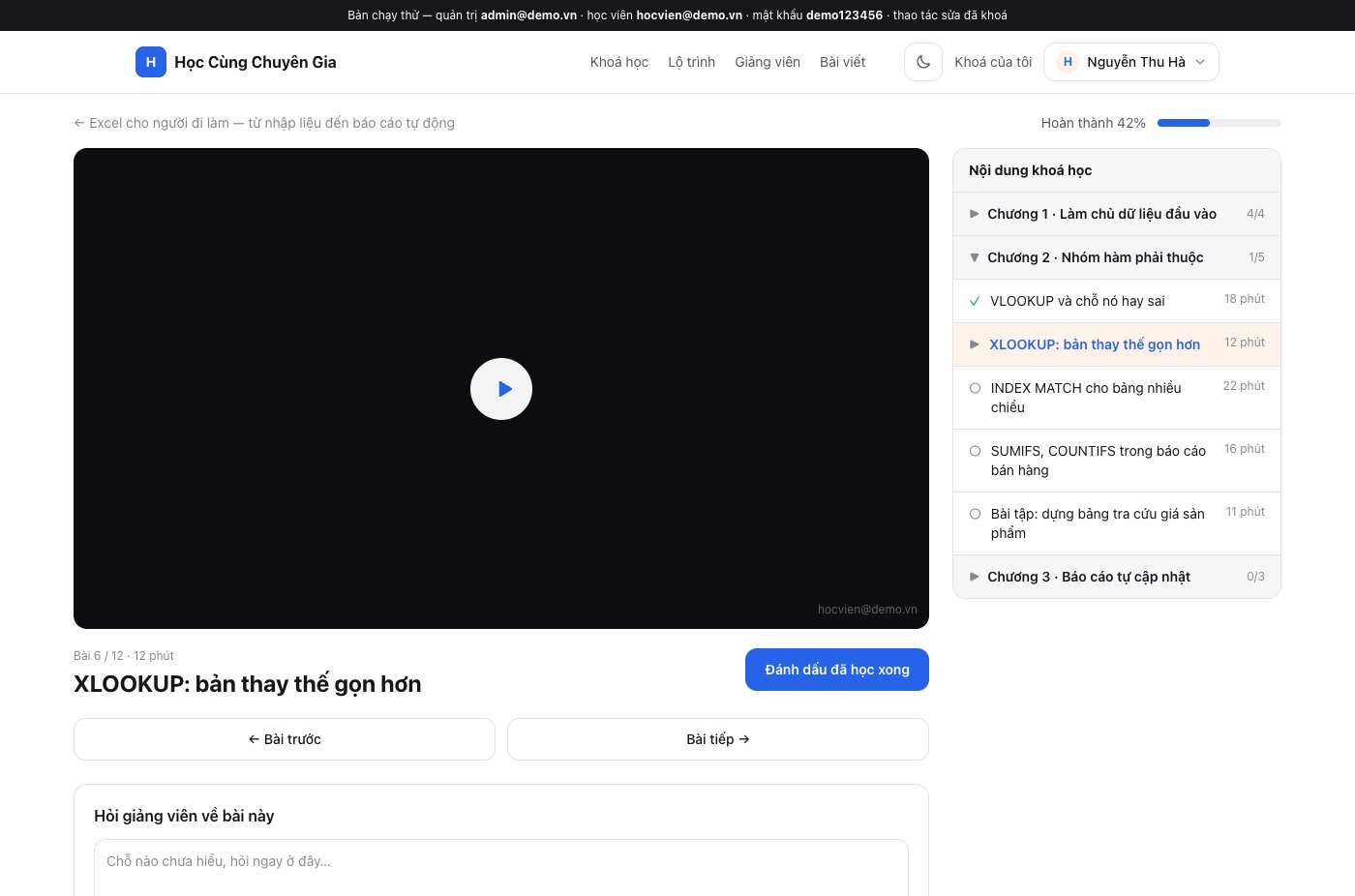Click the Bài 6 / 12 · 12 phút label

(x=124, y=656)
